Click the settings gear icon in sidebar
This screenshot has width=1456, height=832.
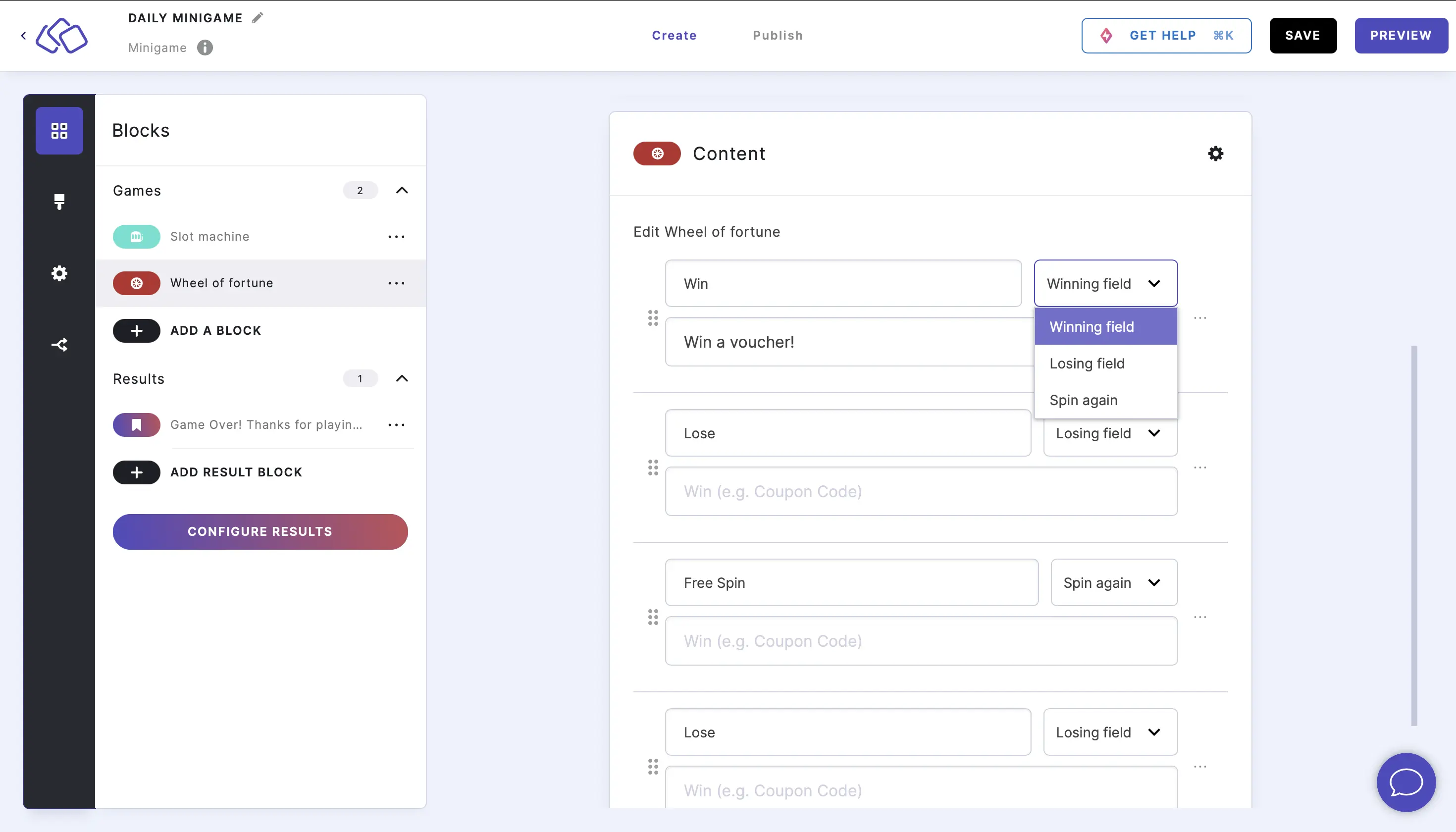[59, 273]
